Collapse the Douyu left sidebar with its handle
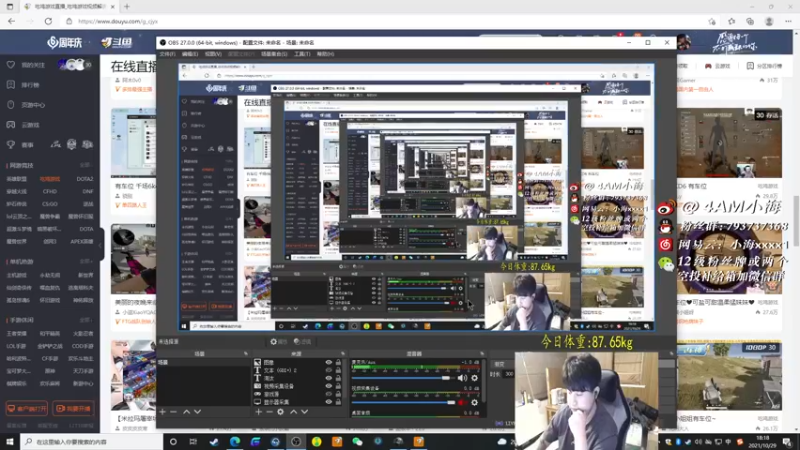 [101, 244]
